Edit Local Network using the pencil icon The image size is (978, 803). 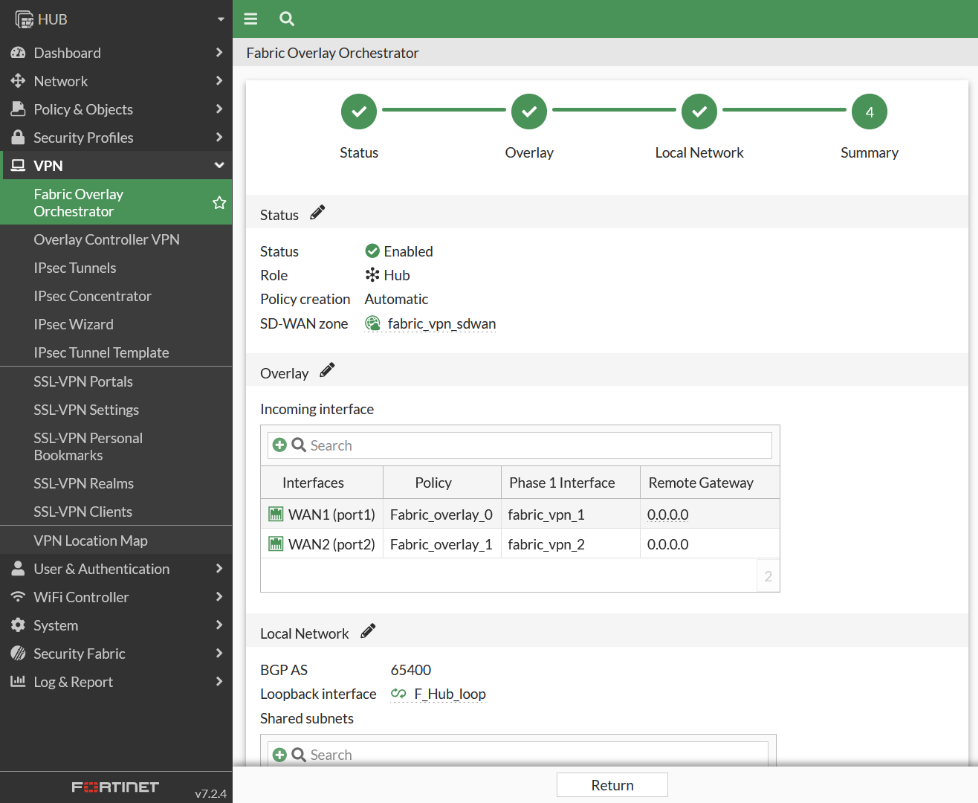pyautogui.click(x=366, y=631)
